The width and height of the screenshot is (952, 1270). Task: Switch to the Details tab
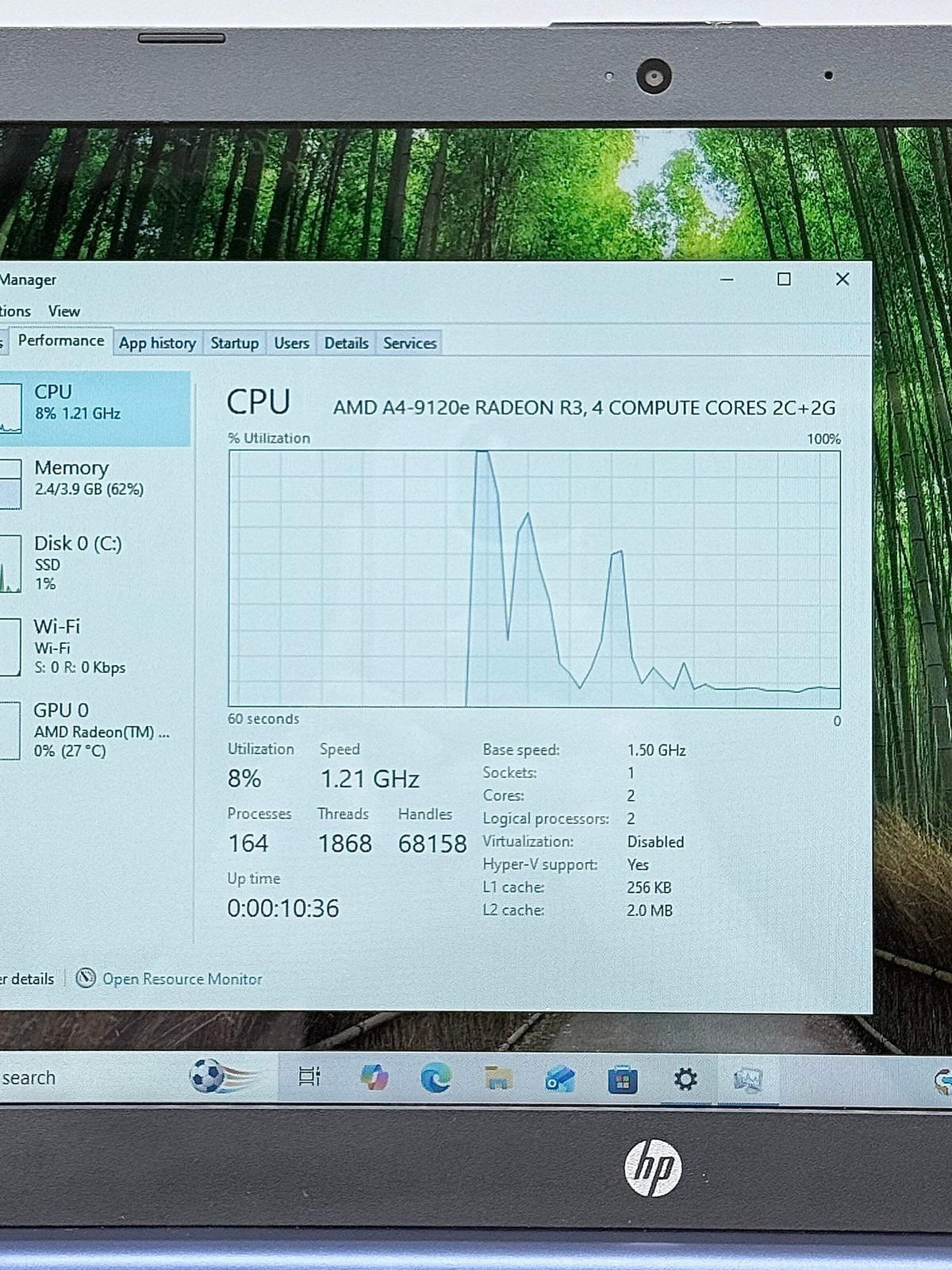pyautogui.click(x=346, y=343)
